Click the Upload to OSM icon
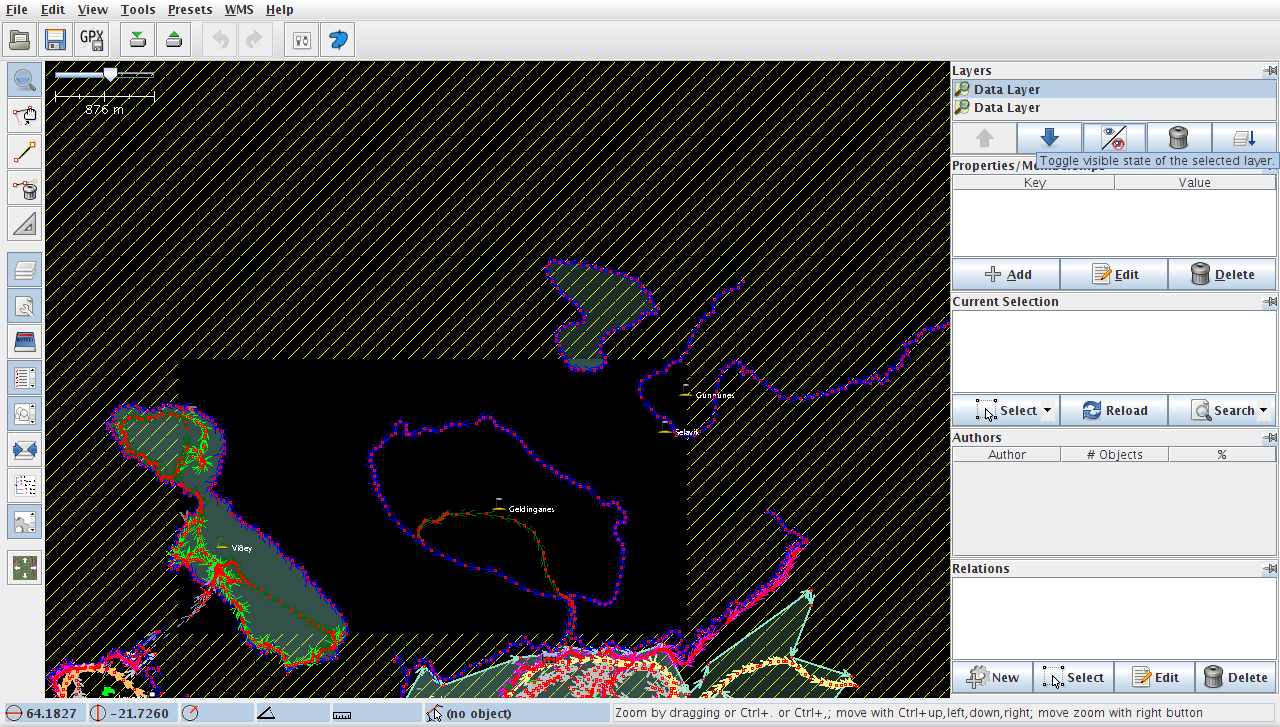Screen dimensions: 1280x727 [x=174, y=40]
